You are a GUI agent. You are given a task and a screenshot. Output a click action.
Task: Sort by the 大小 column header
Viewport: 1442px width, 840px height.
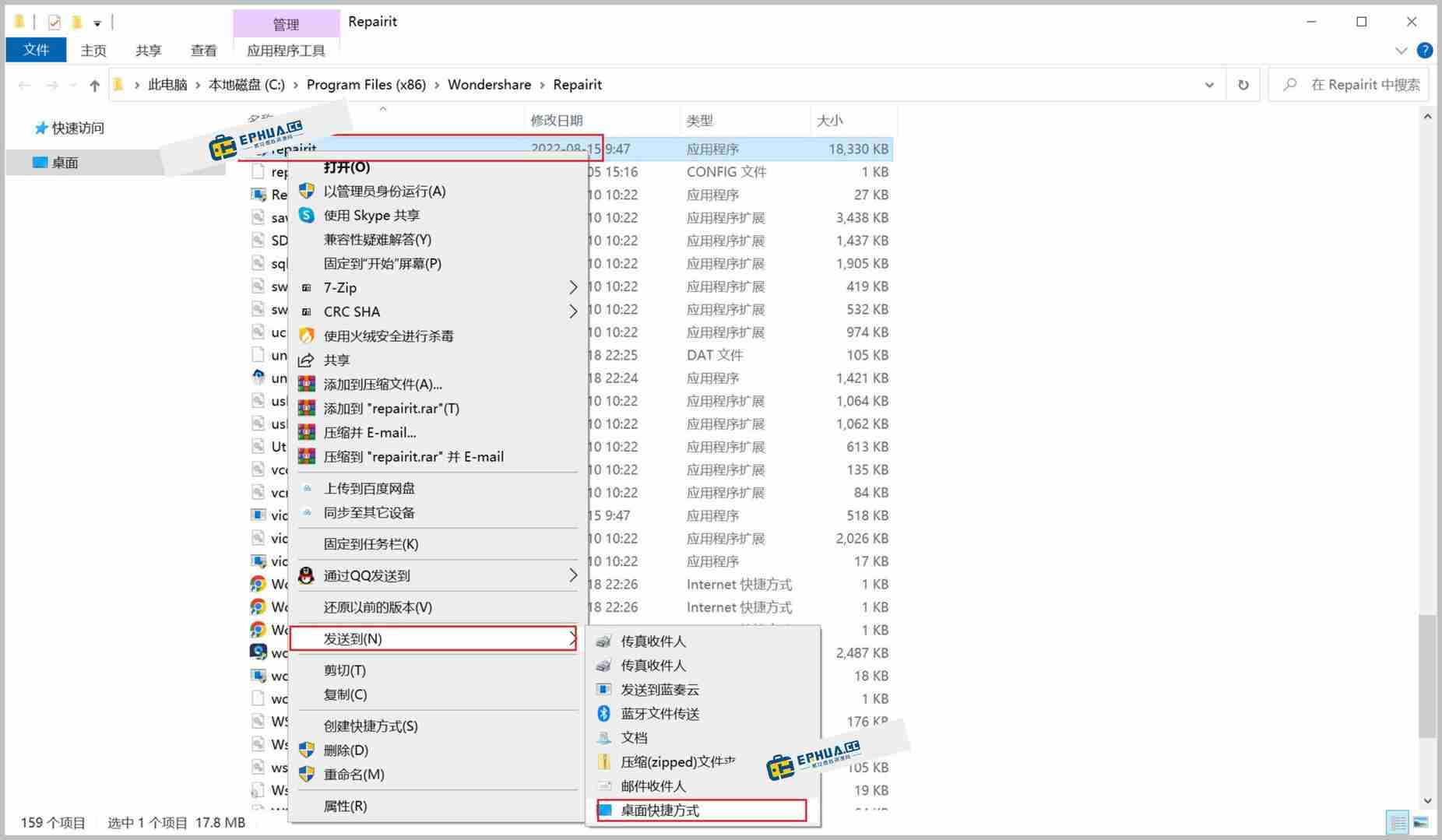[853, 120]
